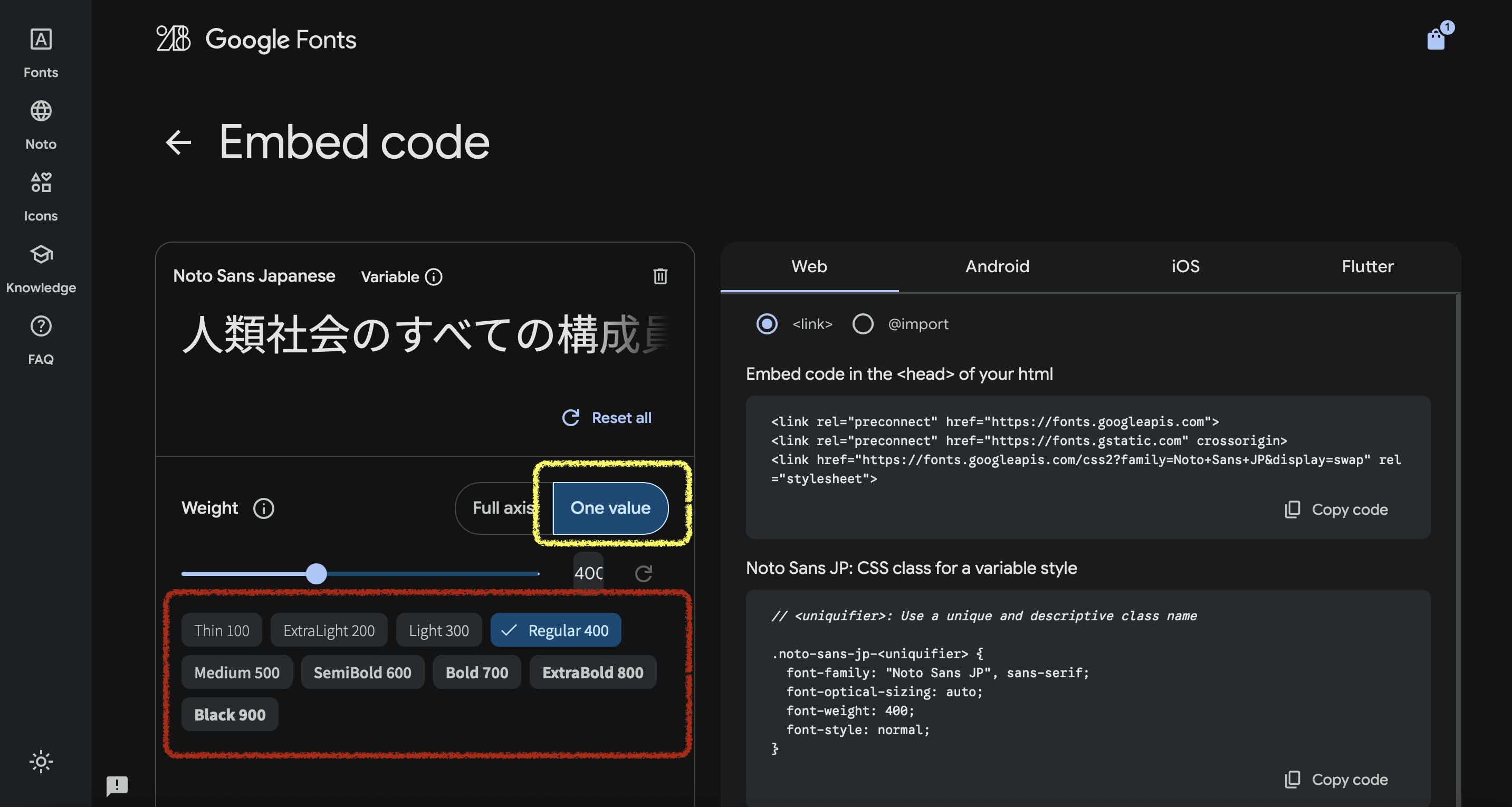Viewport: 1512px width, 807px height.
Task: Switch to the iOS tab
Action: pos(1185,267)
